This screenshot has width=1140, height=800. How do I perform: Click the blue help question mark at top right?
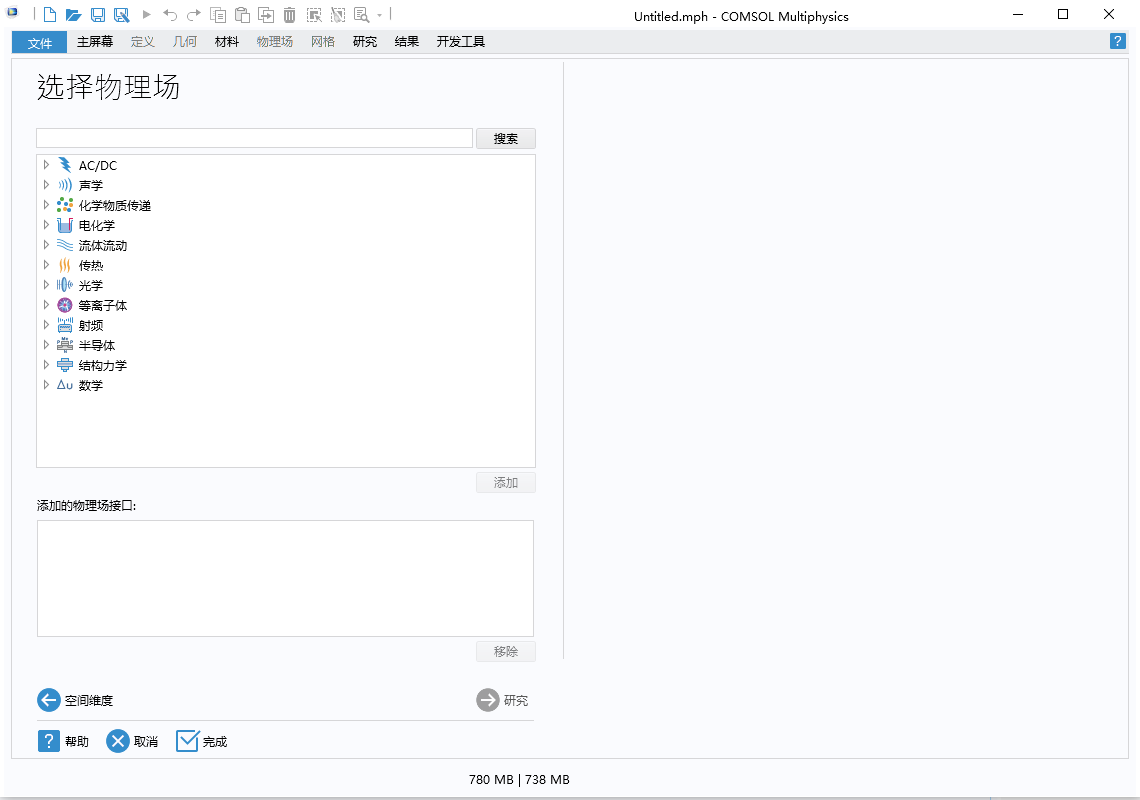1117,41
